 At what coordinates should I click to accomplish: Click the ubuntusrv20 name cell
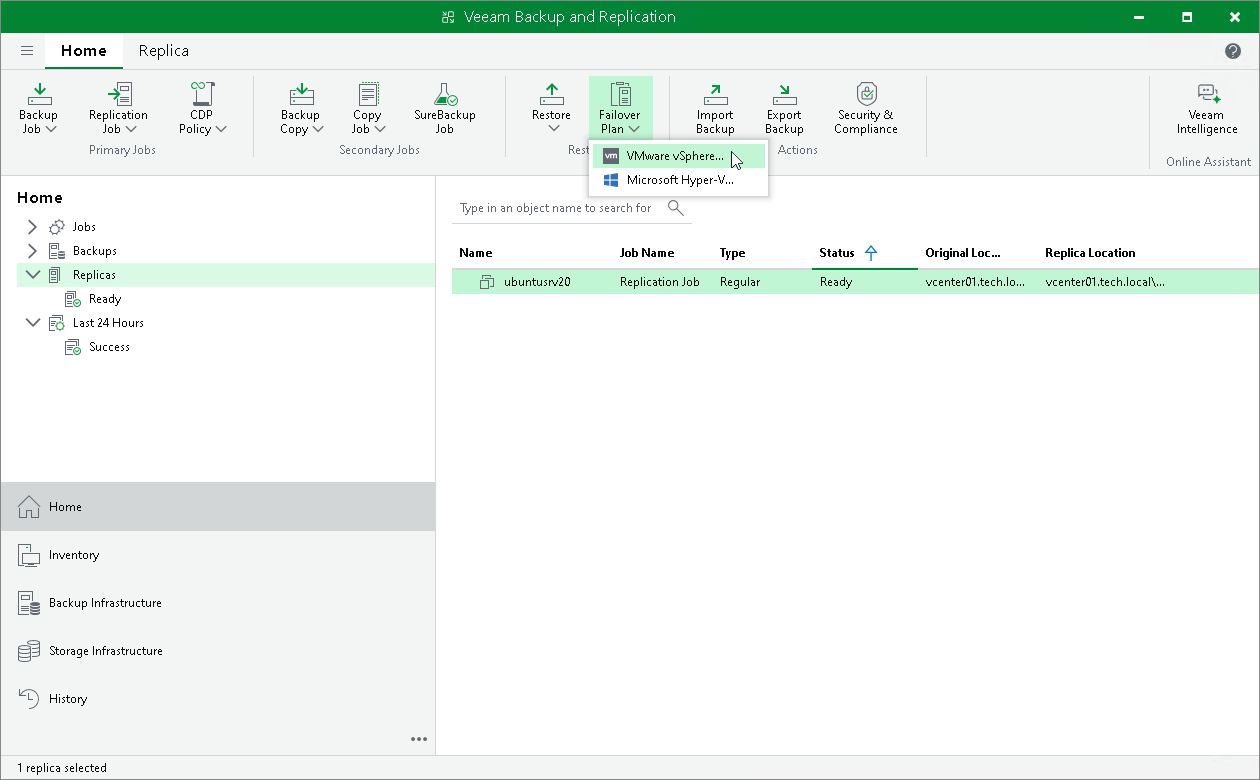[536, 282]
